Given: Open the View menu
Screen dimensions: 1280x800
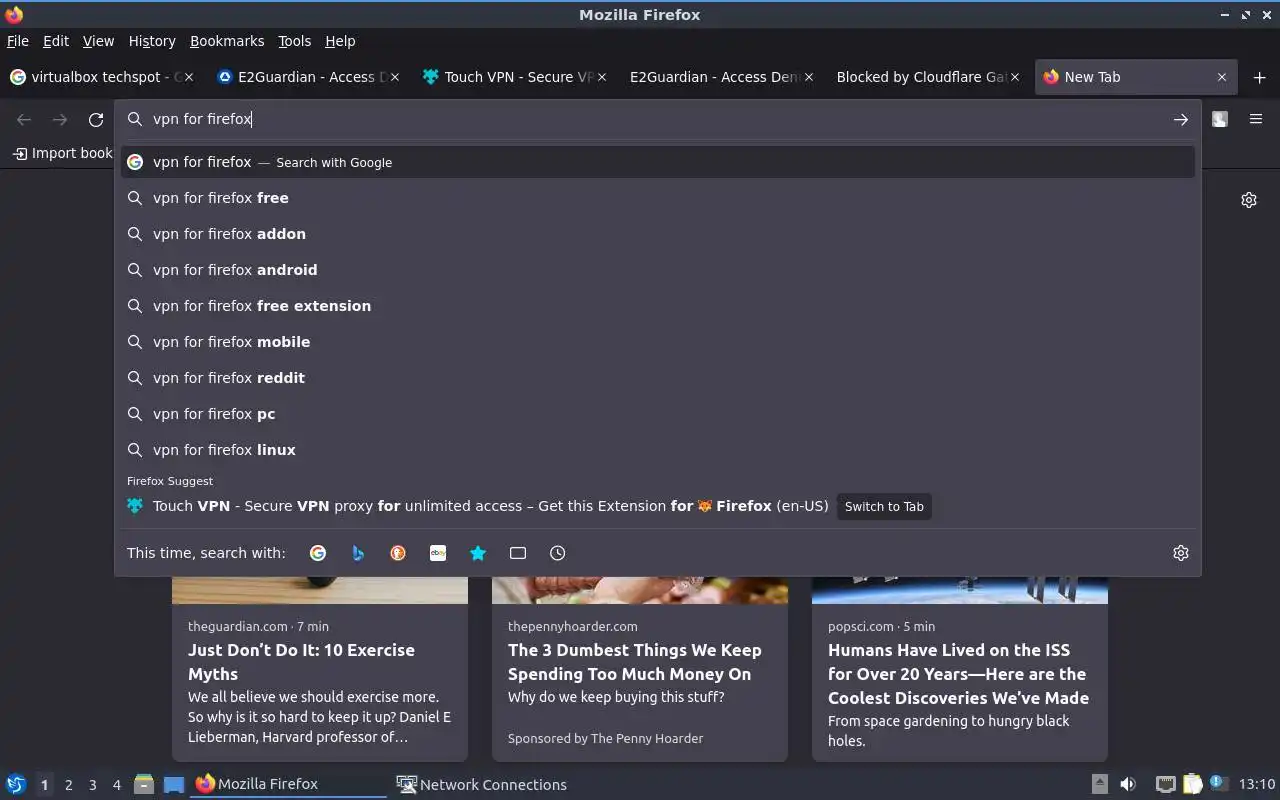Looking at the screenshot, I should coord(98,41).
